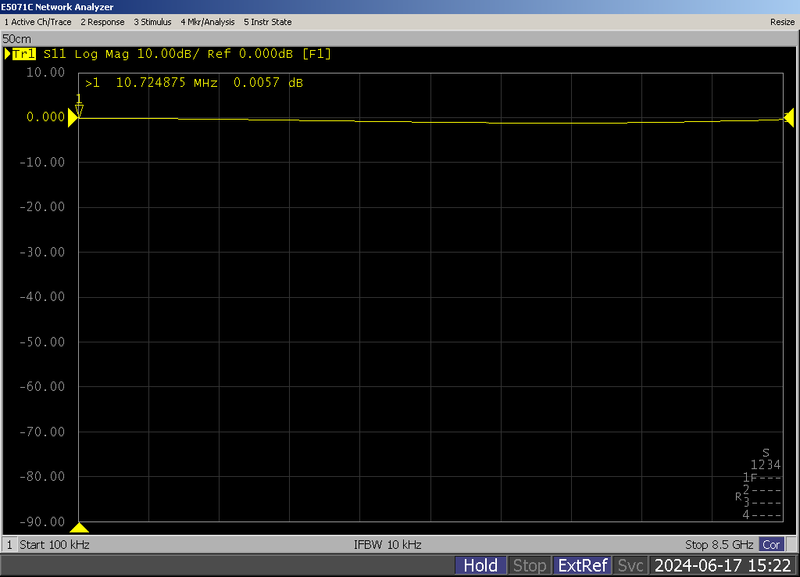Click marker 1 triangle on the trace
Viewport: 800px width, 577px height.
pos(80,110)
